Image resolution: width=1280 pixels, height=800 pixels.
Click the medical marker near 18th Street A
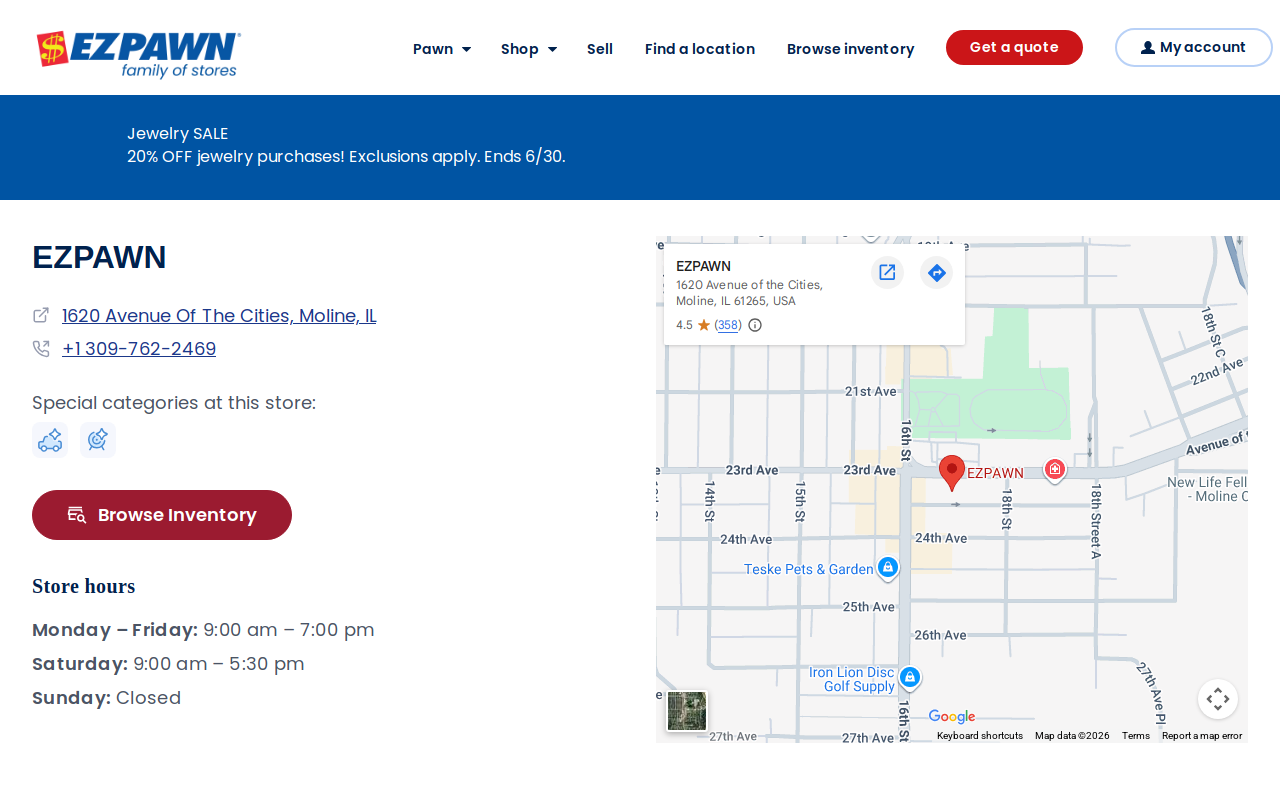click(1054, 469)
